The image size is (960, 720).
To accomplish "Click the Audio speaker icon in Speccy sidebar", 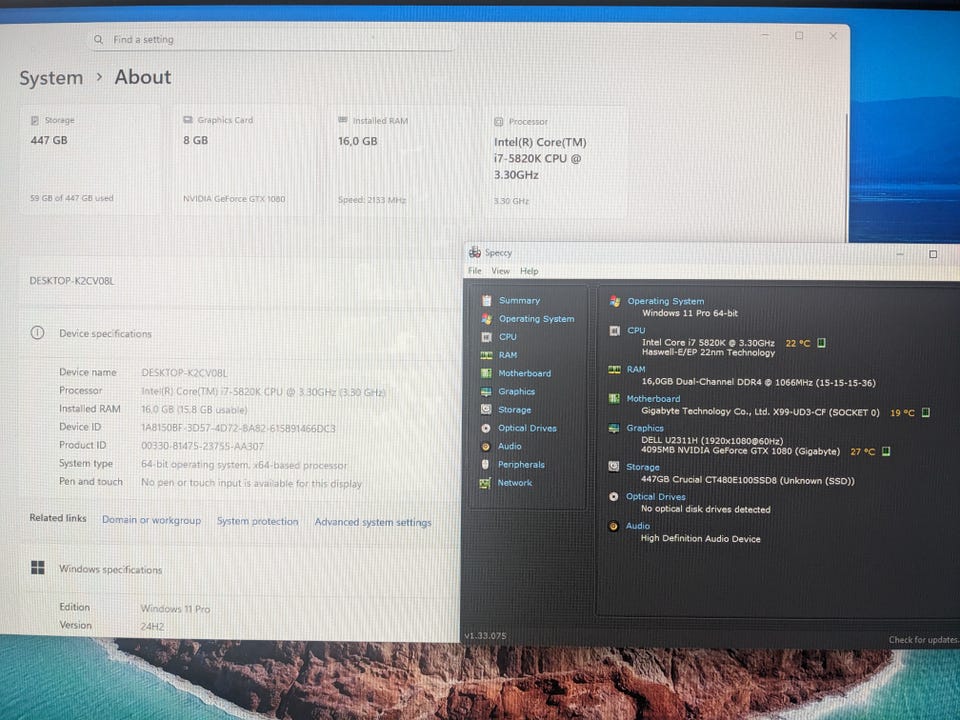I will click(486, 446).
